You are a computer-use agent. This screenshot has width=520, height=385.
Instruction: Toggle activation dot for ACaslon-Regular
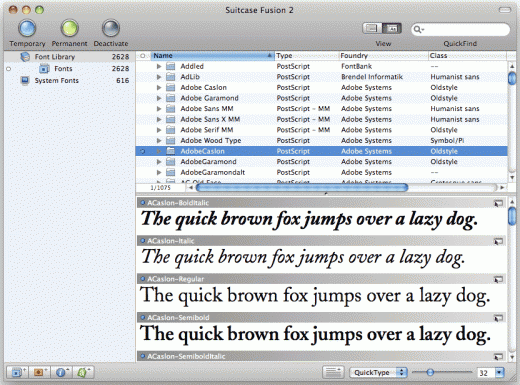point(143,279)
